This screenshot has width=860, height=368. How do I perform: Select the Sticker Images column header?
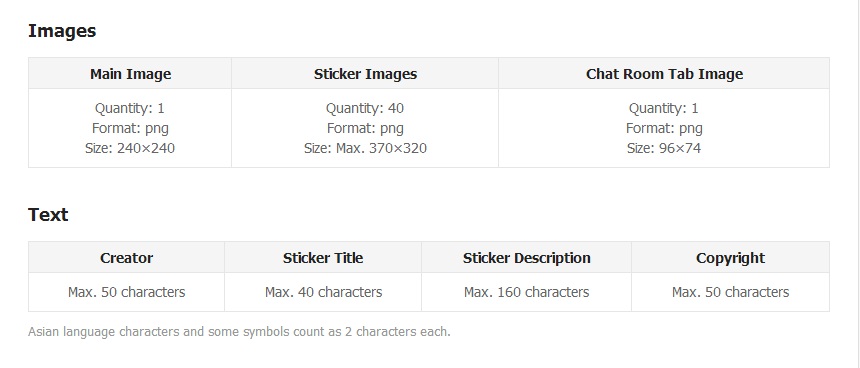pos(365,74)
